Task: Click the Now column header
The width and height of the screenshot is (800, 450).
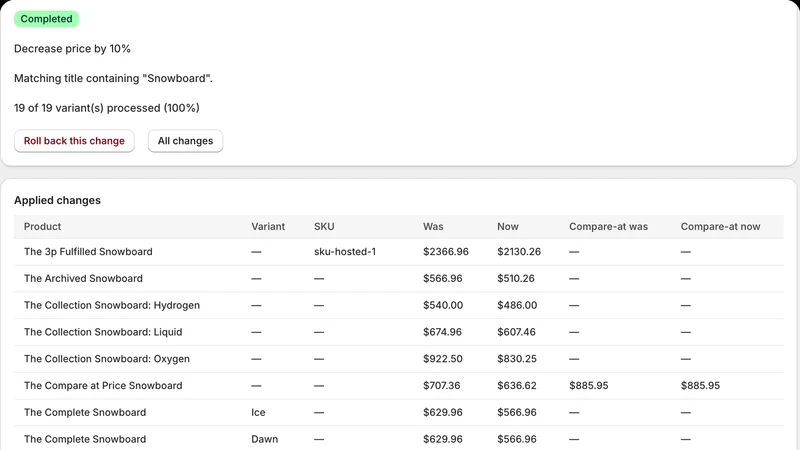Action: 508,227
